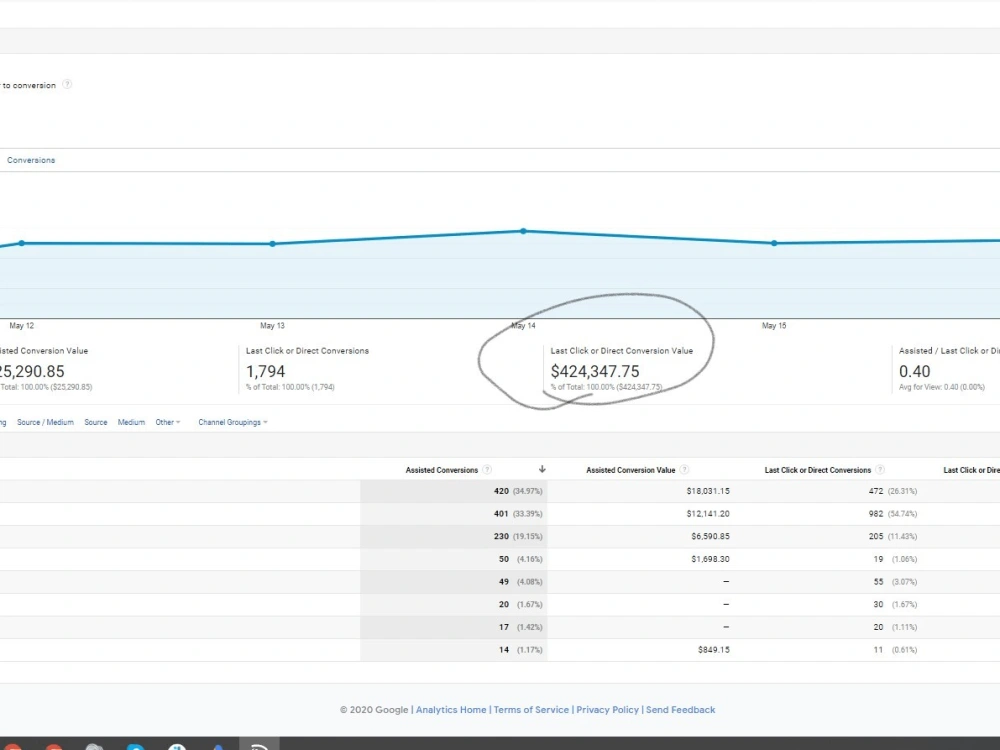Click the Send Feedback link

(680, 710)
